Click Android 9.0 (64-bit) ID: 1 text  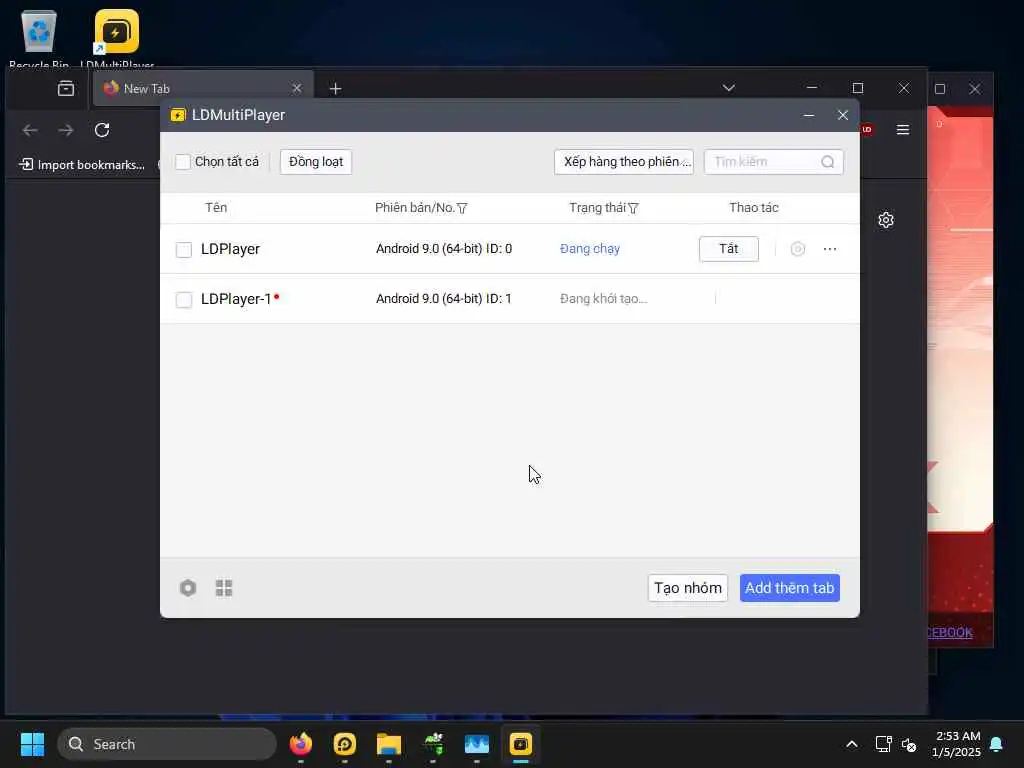tap(444, 299)
